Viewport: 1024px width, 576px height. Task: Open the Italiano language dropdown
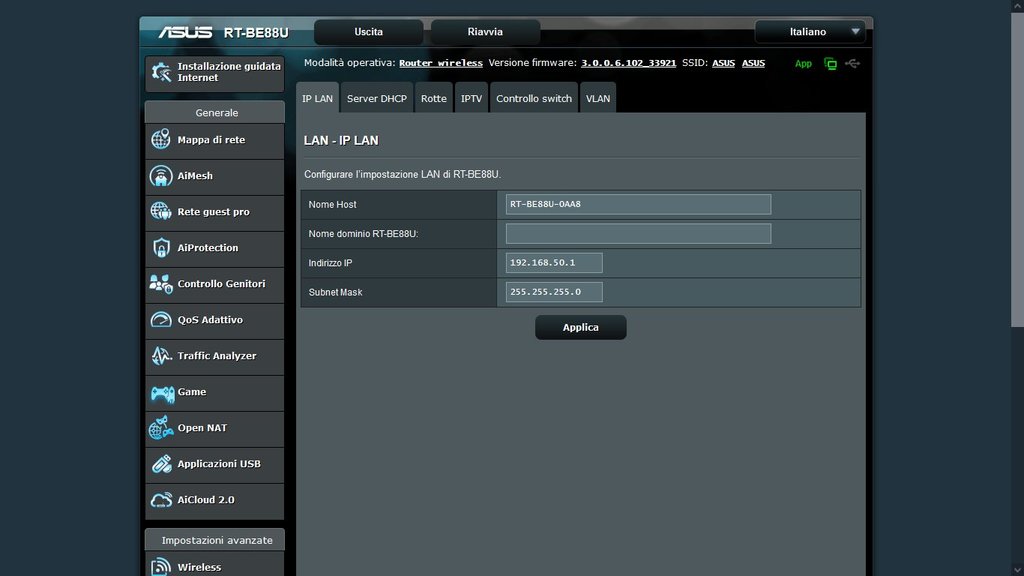[809, 32]
